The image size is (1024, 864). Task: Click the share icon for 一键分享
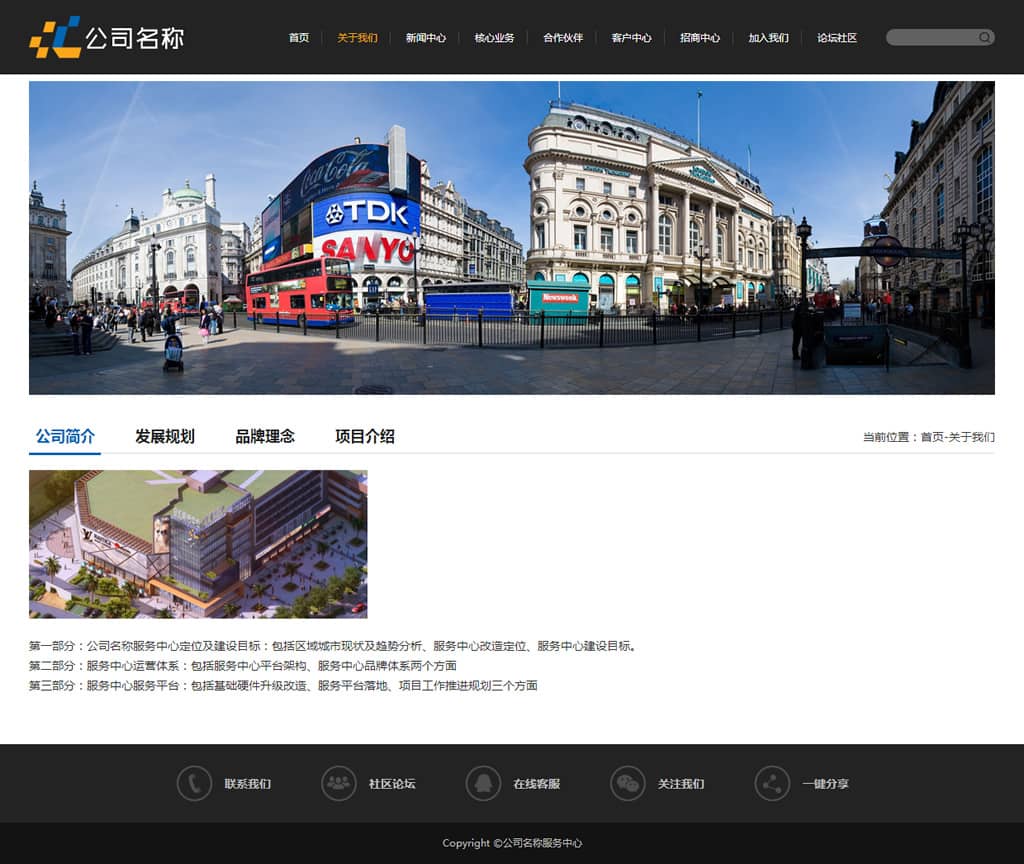(x=772, y=783)
